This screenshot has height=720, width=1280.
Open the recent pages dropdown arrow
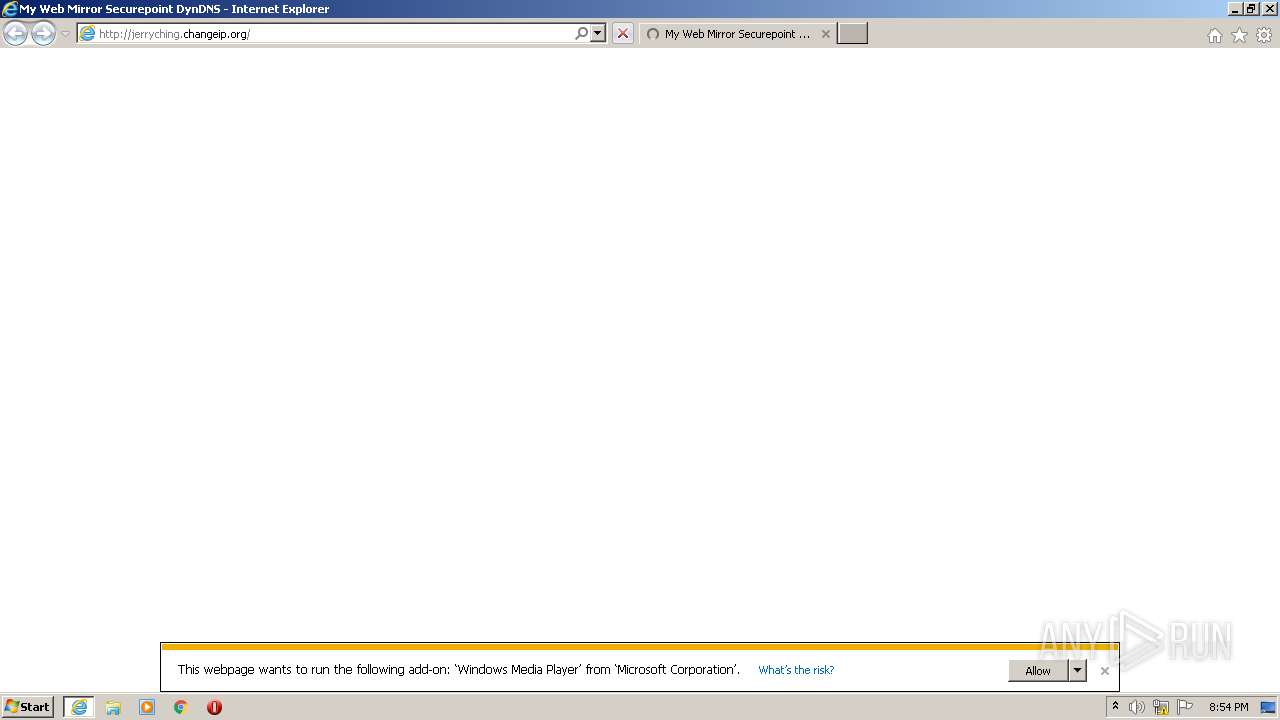tap(66, 34)
